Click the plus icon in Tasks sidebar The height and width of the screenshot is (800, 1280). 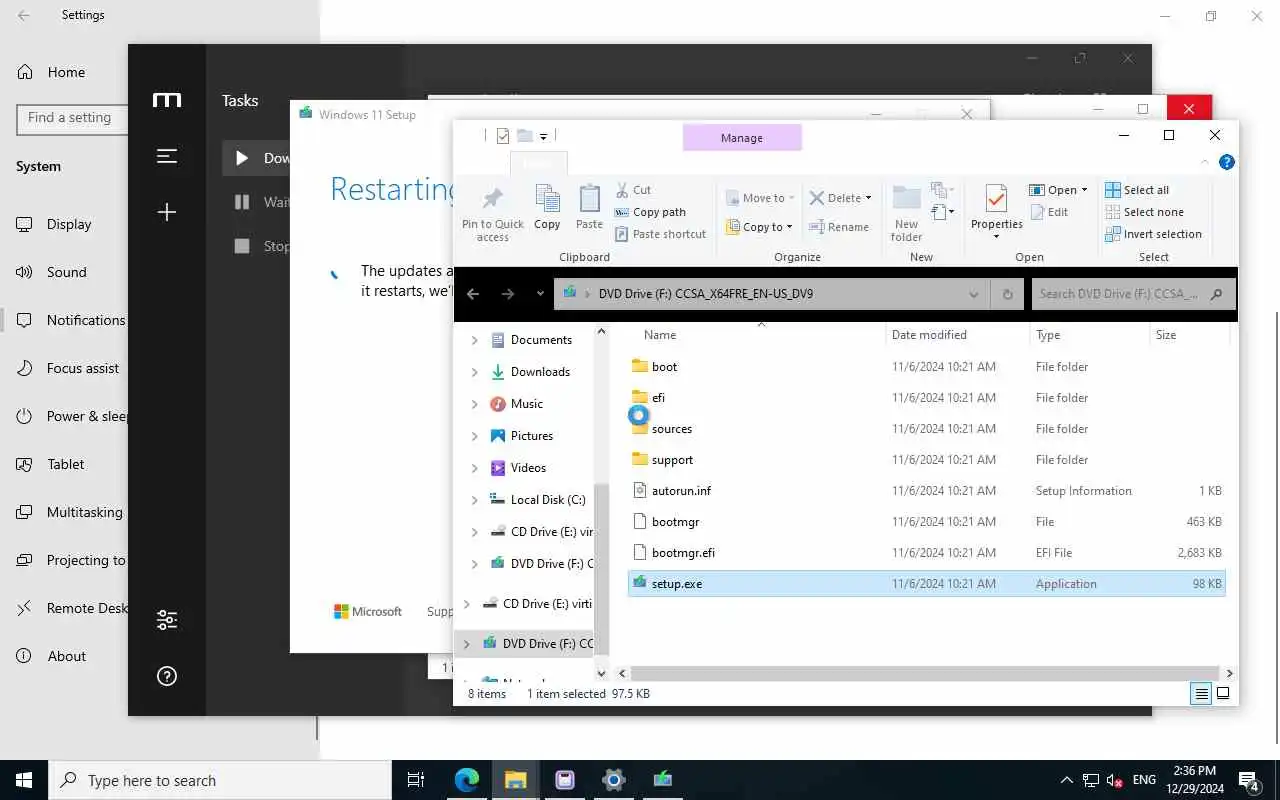[x=167, y=212]
